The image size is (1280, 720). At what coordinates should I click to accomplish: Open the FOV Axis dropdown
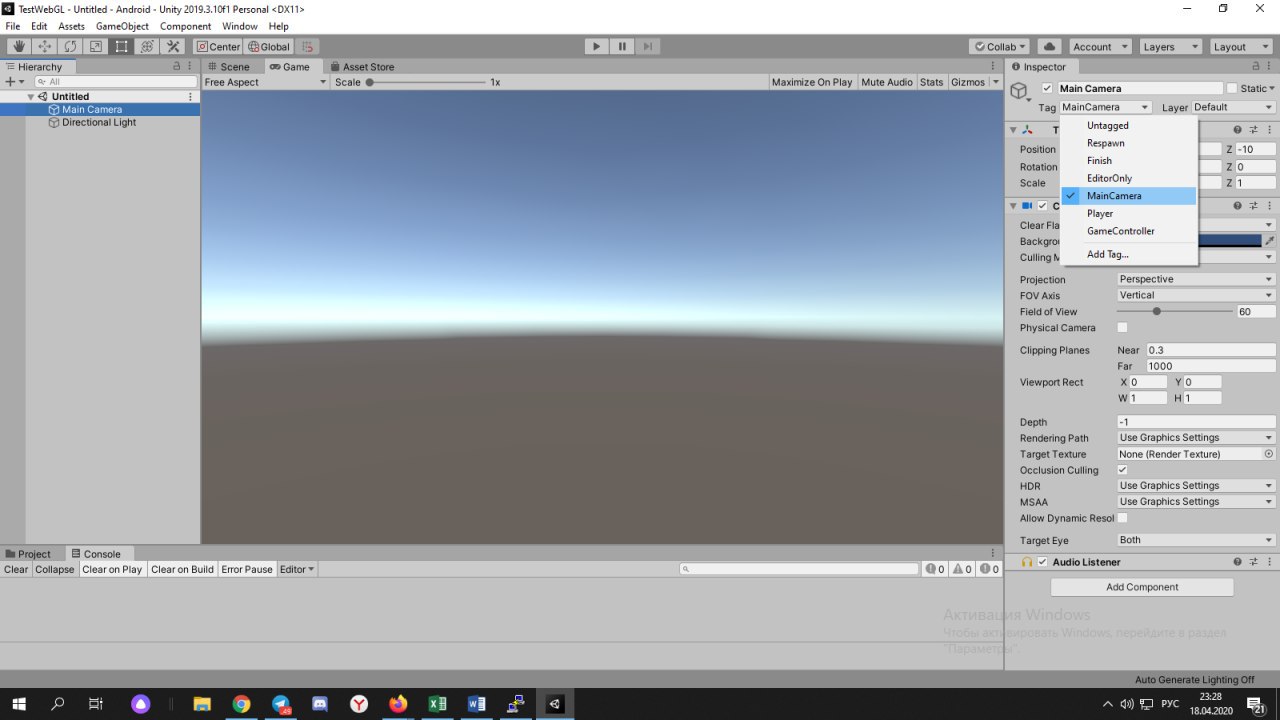click(1196, 295)
